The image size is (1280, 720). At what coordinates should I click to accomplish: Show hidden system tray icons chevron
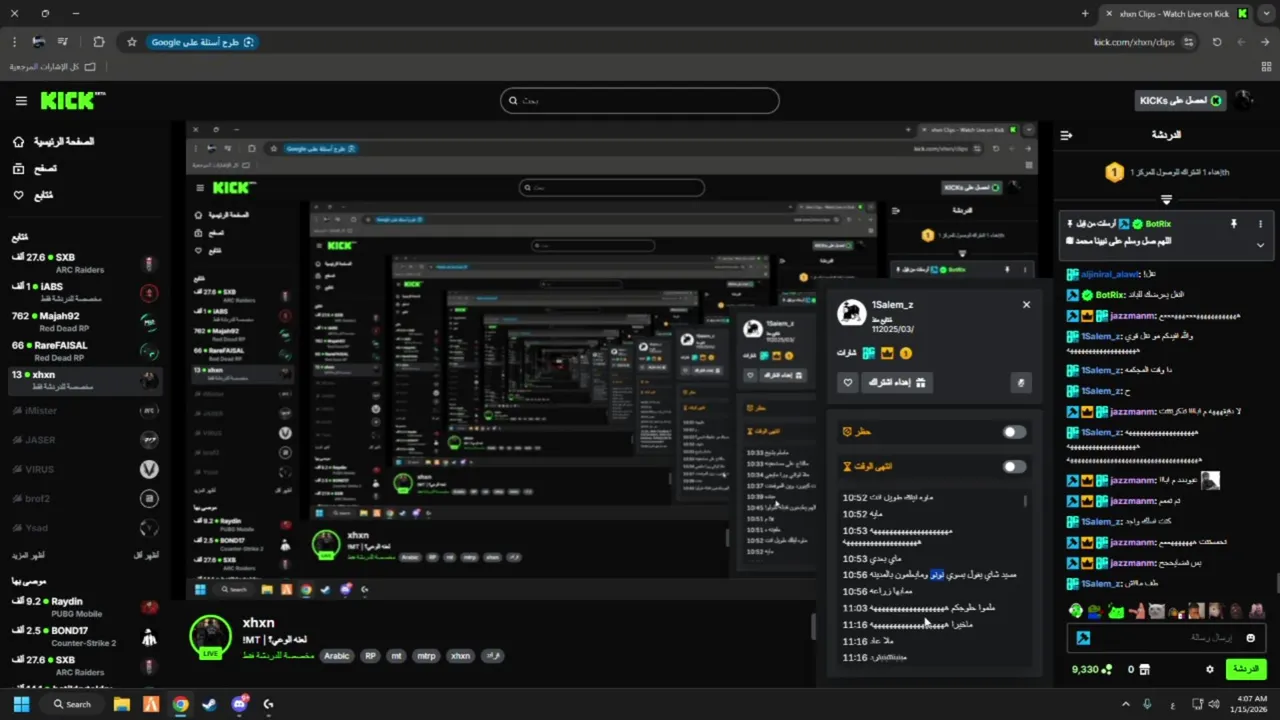click(1125, 704)
